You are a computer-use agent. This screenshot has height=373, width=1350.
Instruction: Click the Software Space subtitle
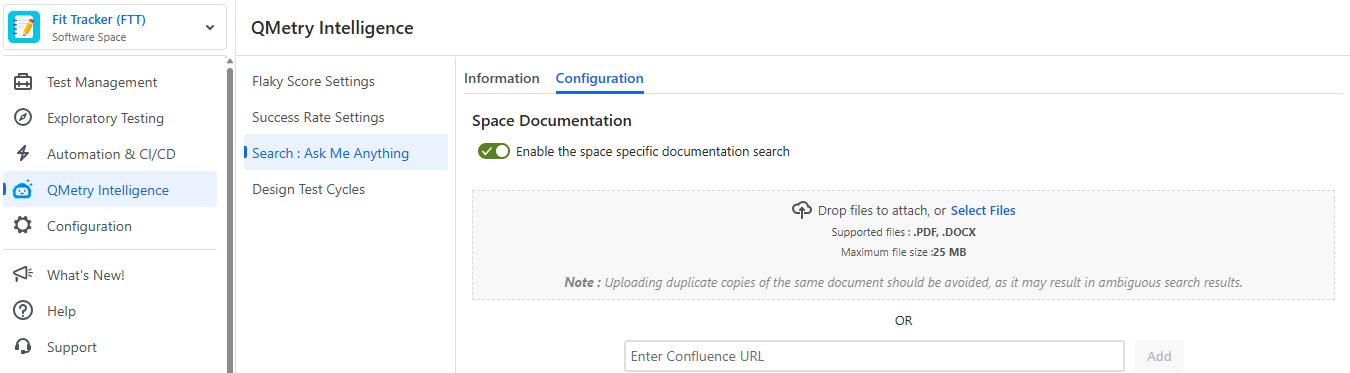[89, 38]
